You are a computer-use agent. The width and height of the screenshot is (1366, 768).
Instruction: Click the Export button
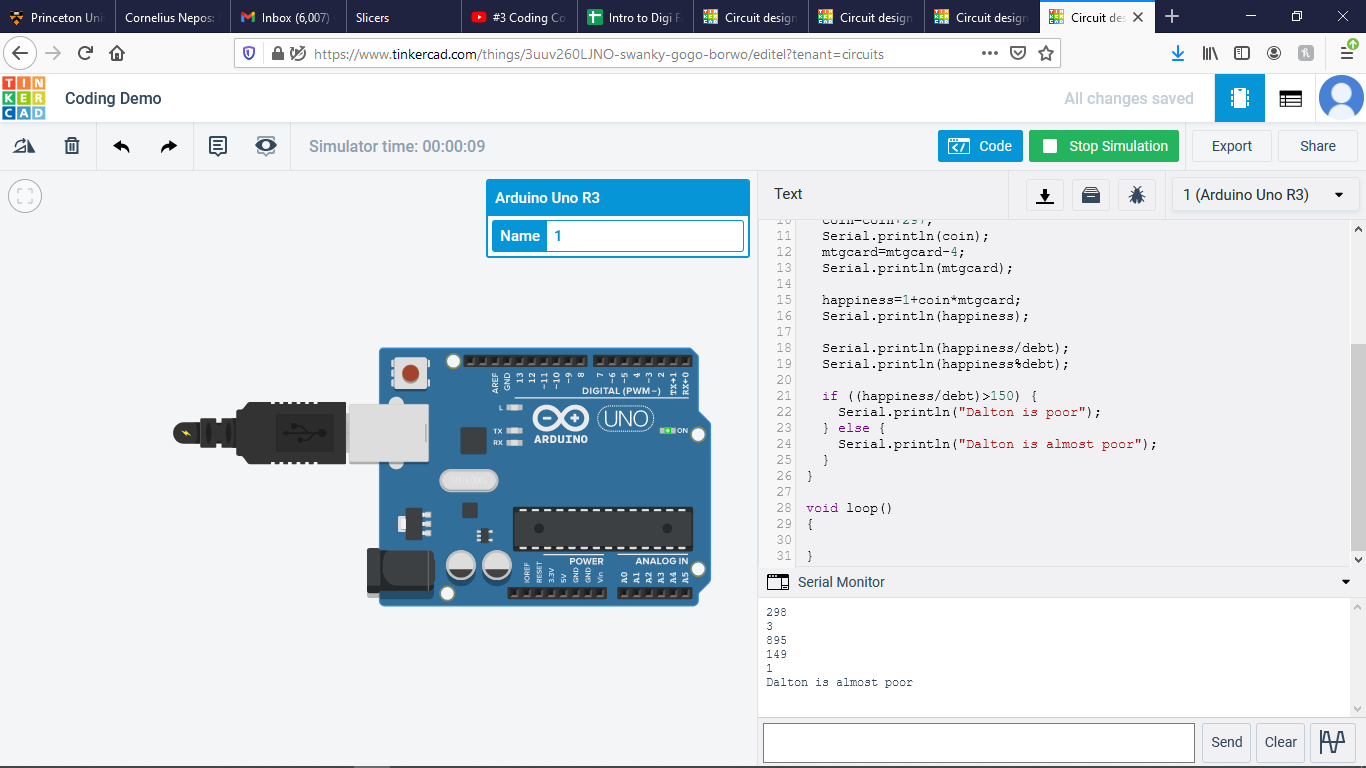pyautogui.click(x=1232, y=146)
